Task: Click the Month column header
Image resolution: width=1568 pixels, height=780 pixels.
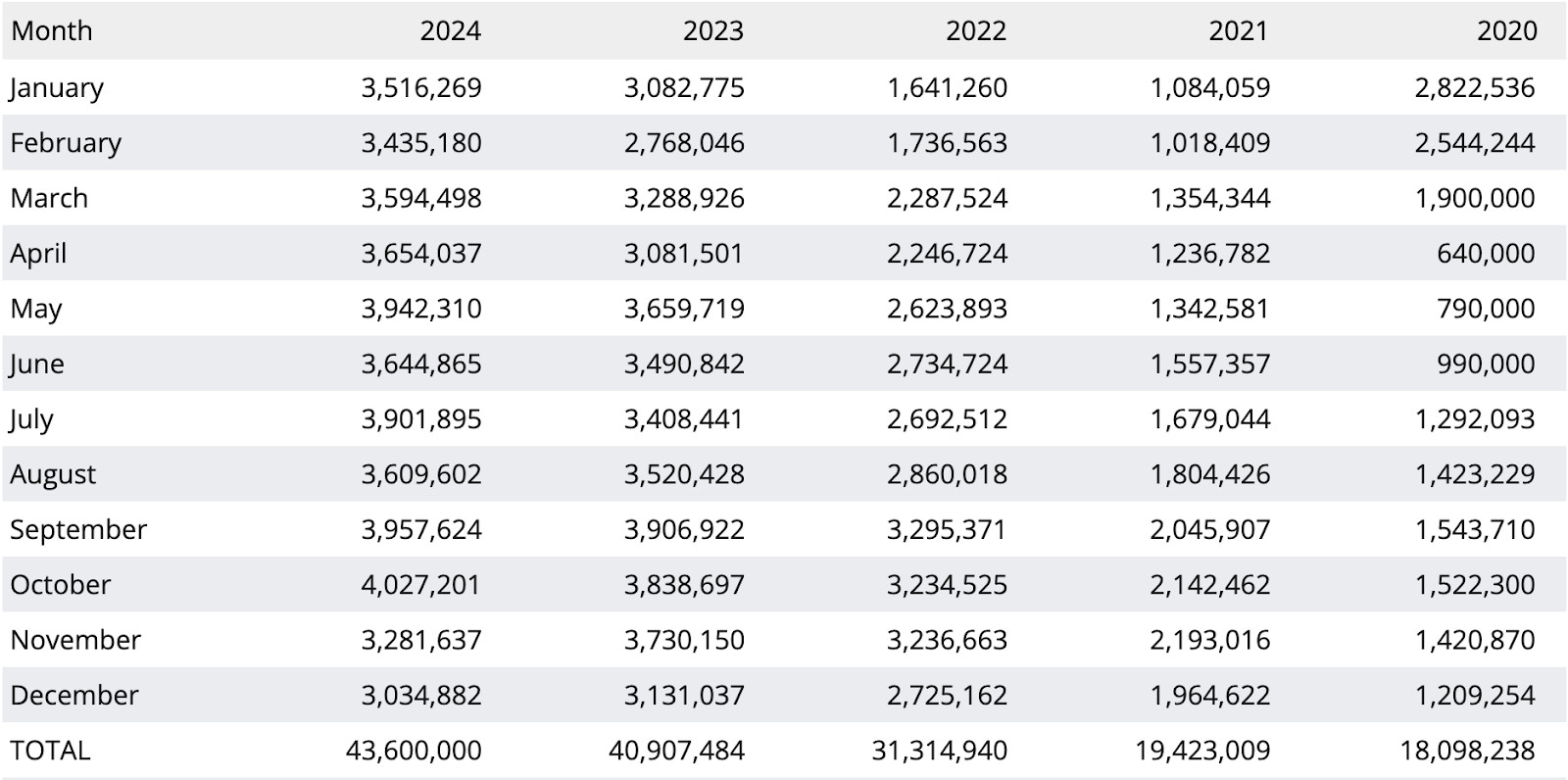Action: pyautogui.click(x=51, y=31)
